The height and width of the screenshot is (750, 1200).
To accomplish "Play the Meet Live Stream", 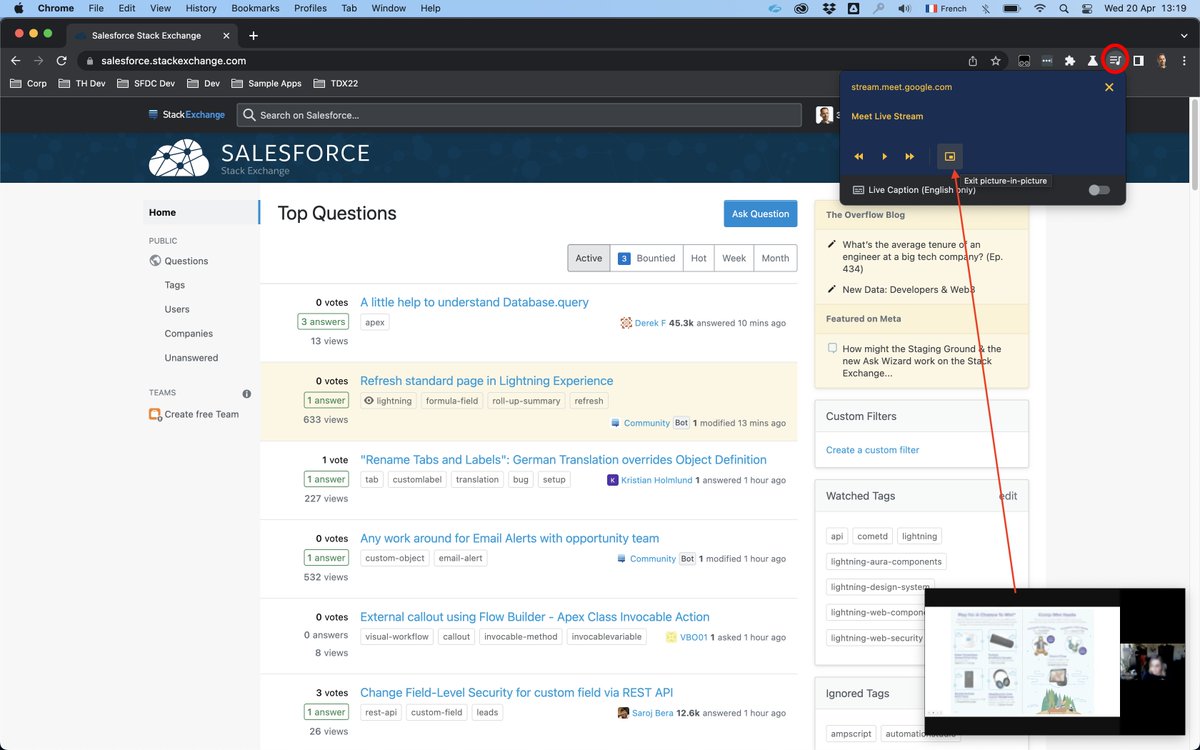I will (x=884, y=157).
